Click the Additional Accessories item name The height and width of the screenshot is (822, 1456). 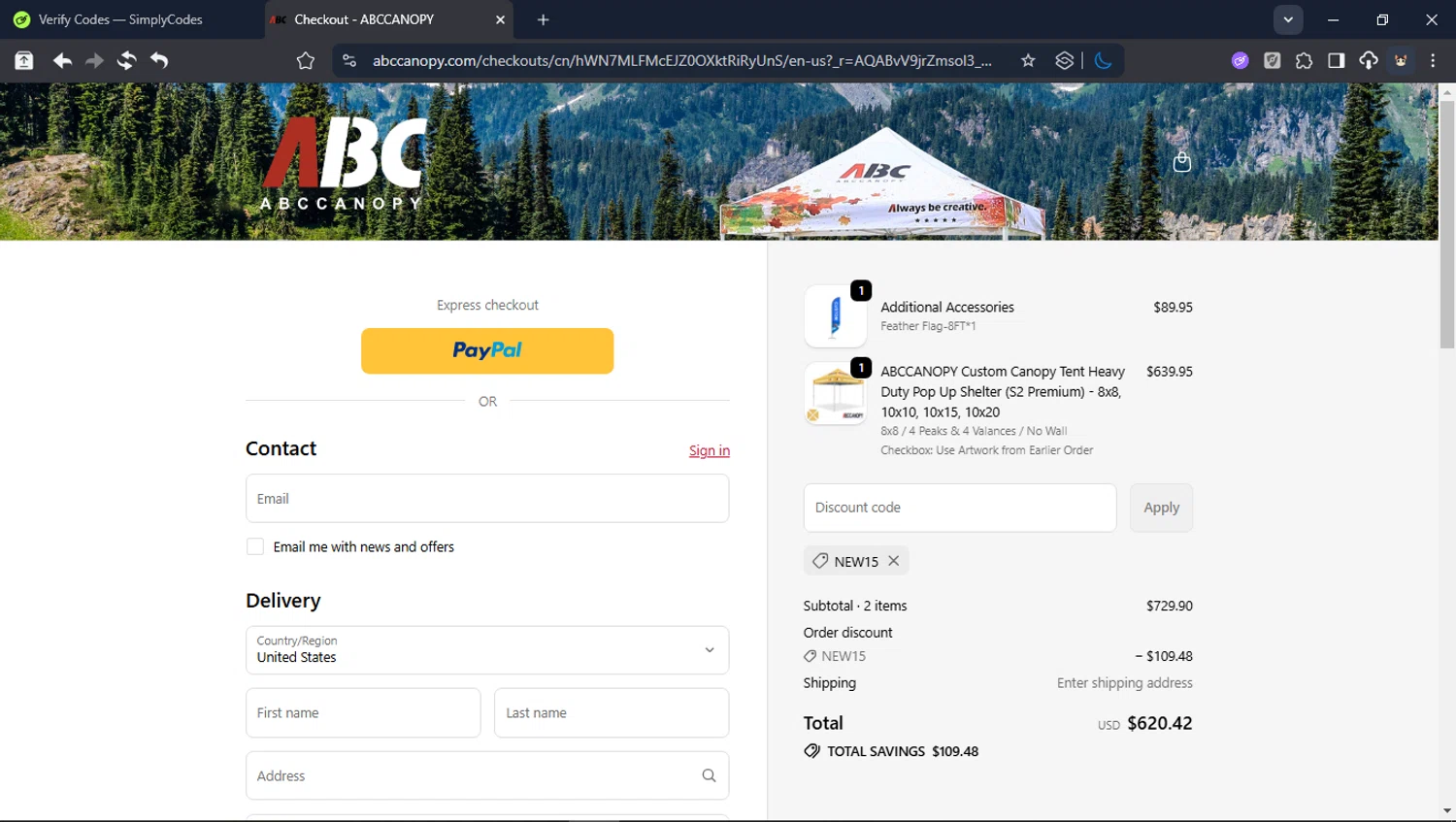tap(946, 307)
